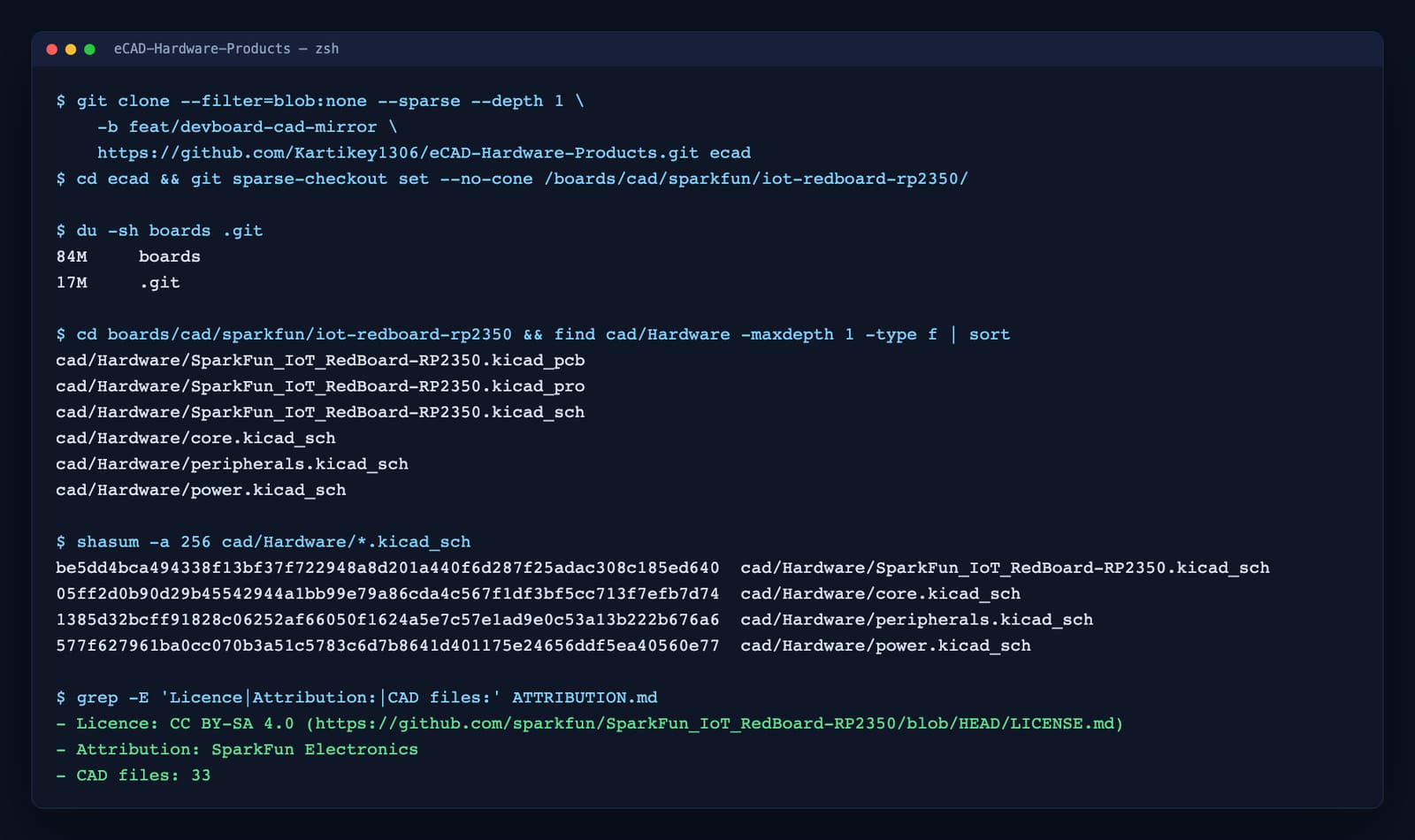Click the green zoom window button
Image resolution: width=1415 pixels, height=840 pixels.
89,50
